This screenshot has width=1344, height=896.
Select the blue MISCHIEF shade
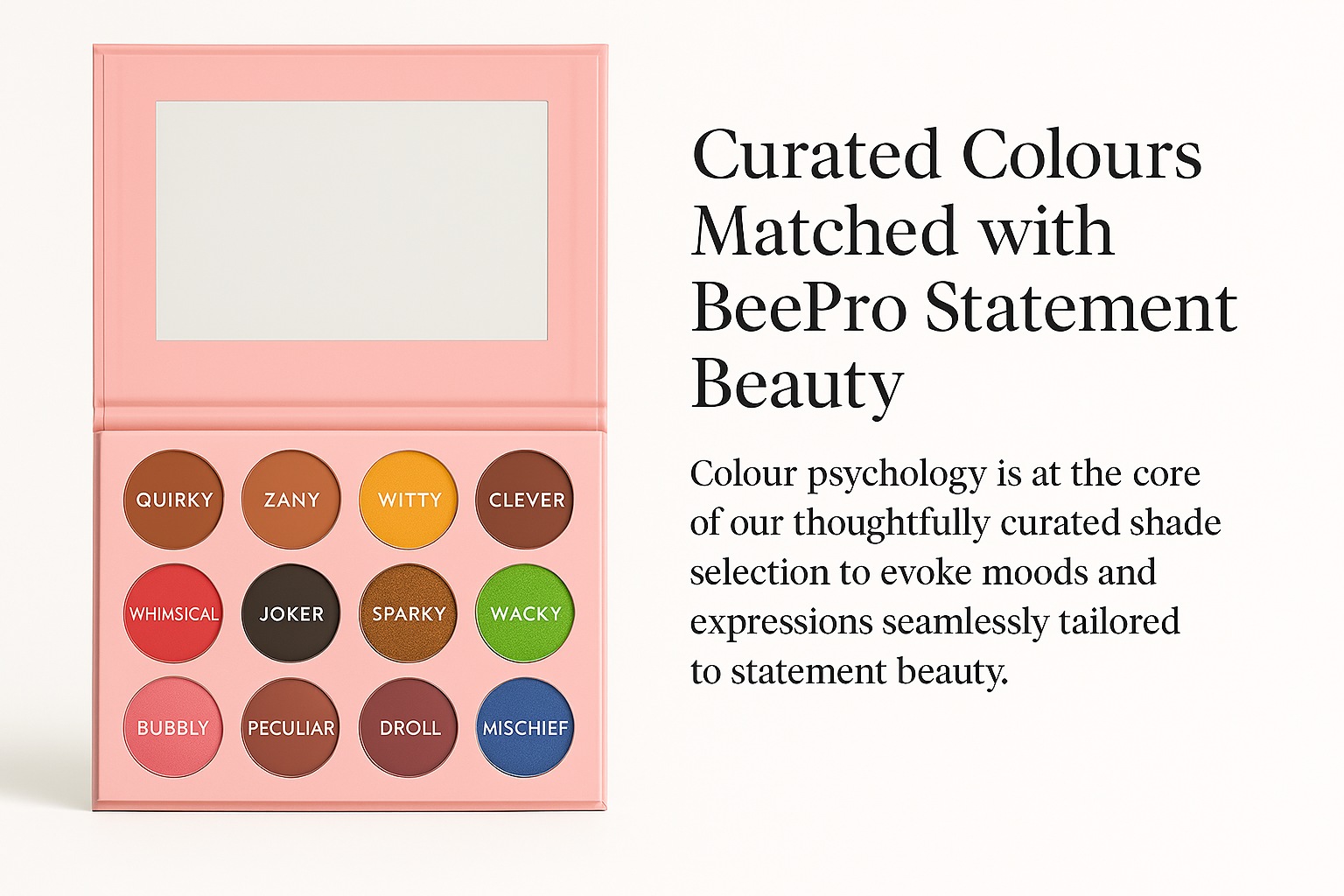tap(525, 727)
